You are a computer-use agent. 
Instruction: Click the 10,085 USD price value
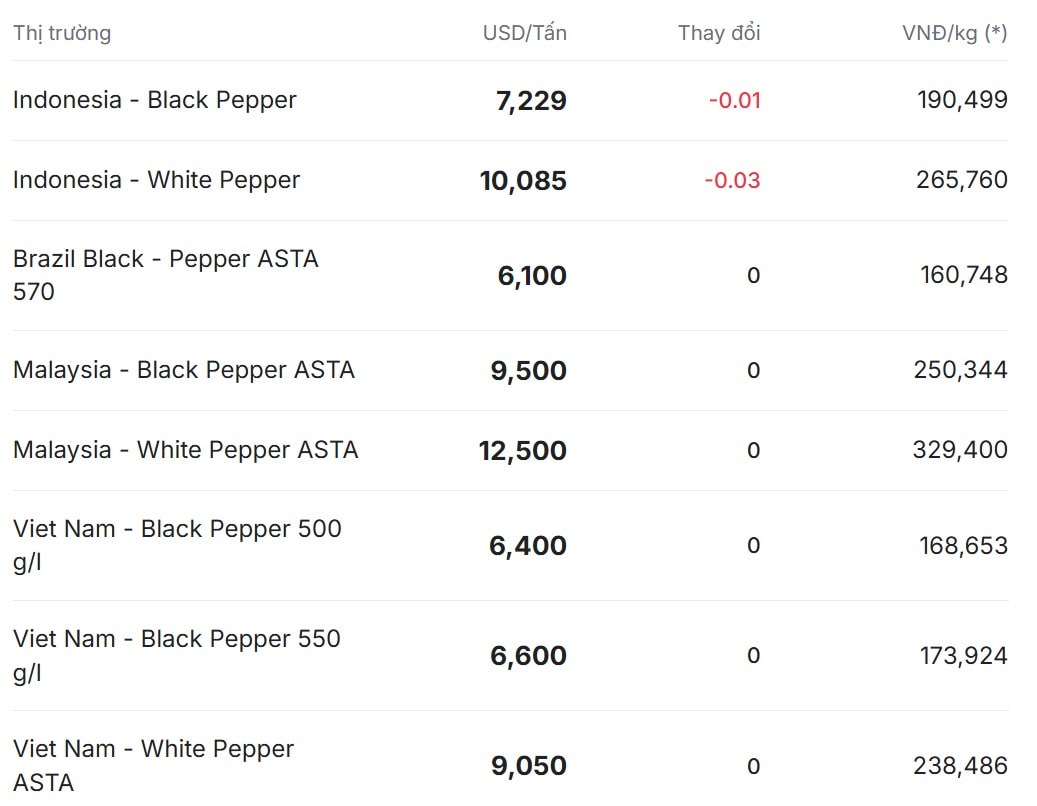tap(523, 181)
